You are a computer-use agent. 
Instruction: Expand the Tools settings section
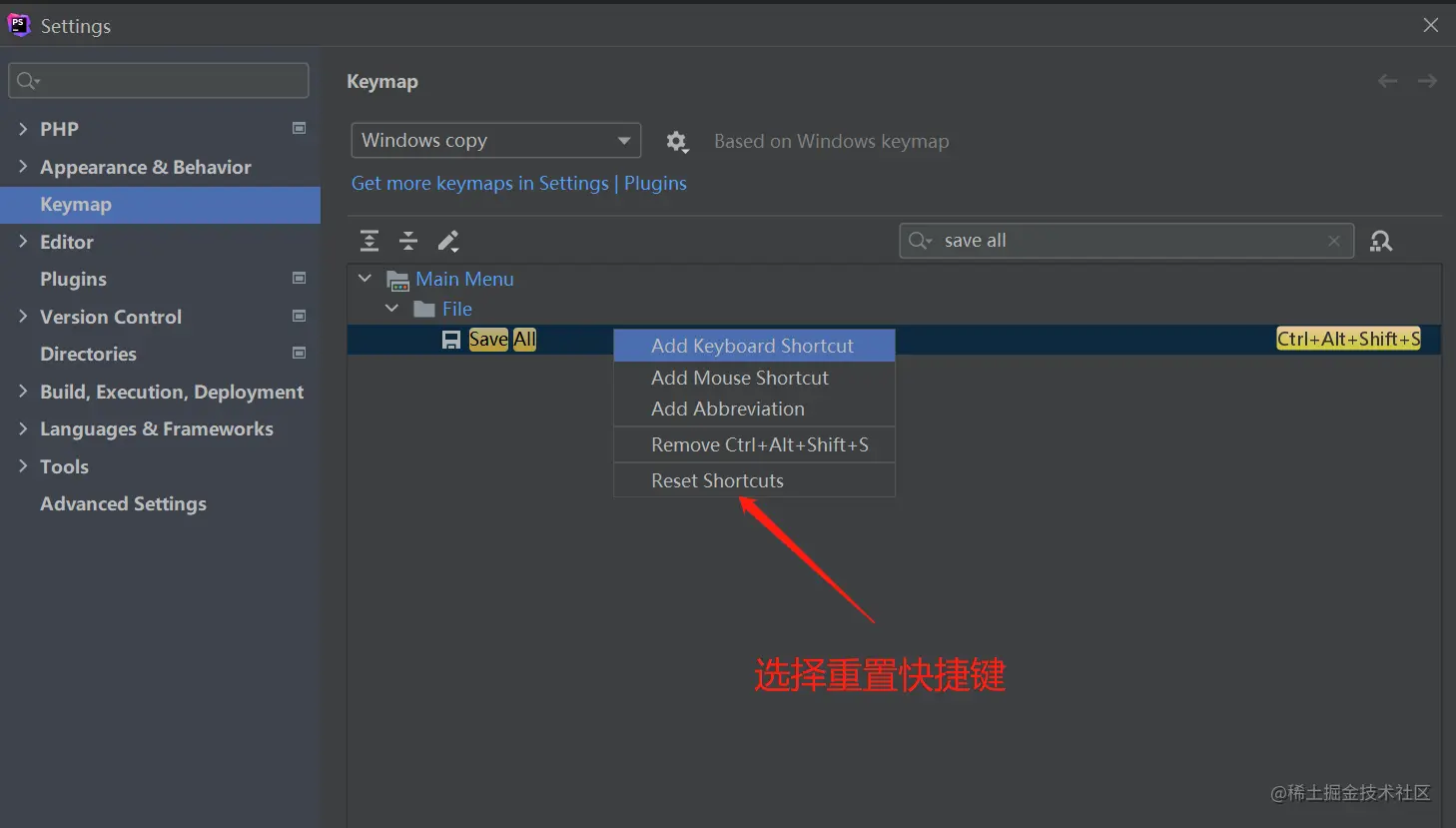pos(23,466)
